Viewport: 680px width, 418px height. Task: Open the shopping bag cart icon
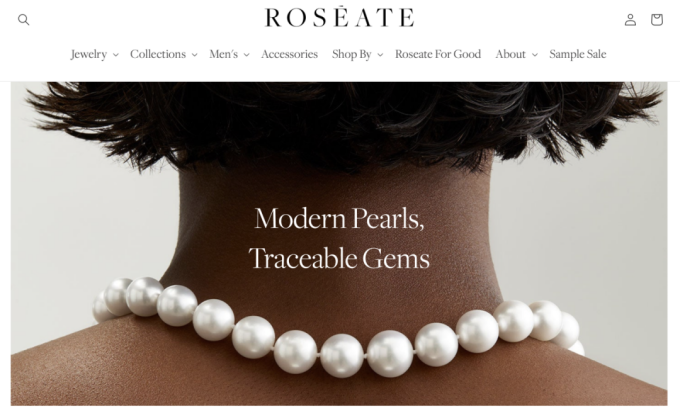(x=657, y=20)
